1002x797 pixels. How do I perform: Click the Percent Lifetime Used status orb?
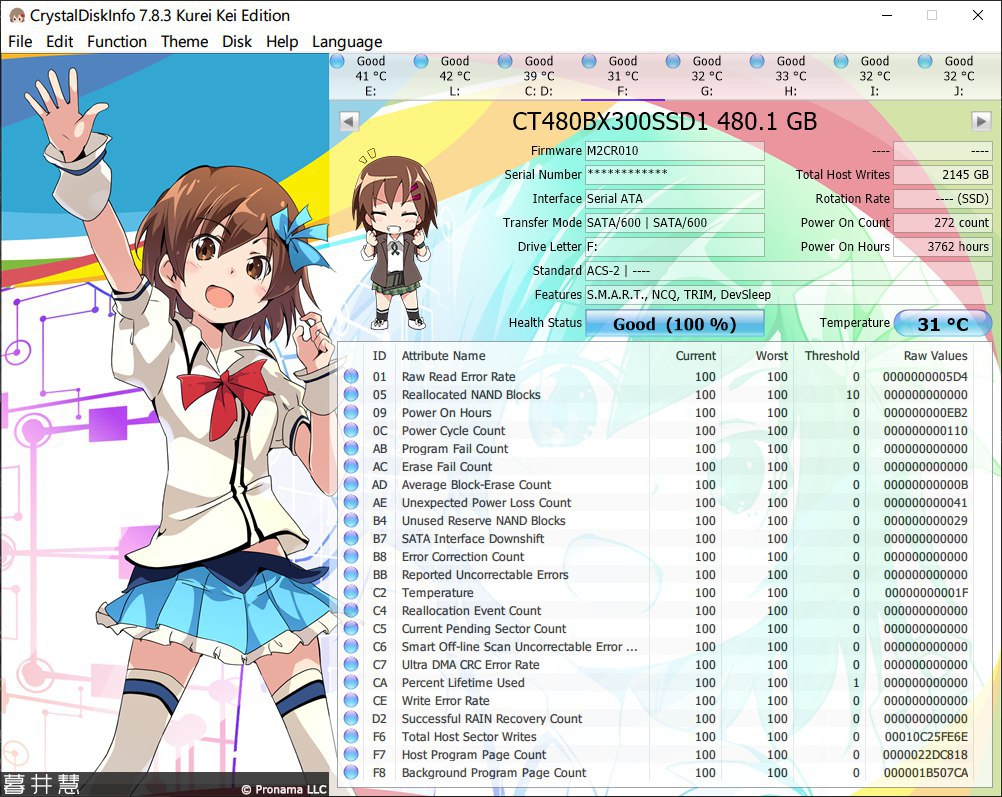point(351,683)
